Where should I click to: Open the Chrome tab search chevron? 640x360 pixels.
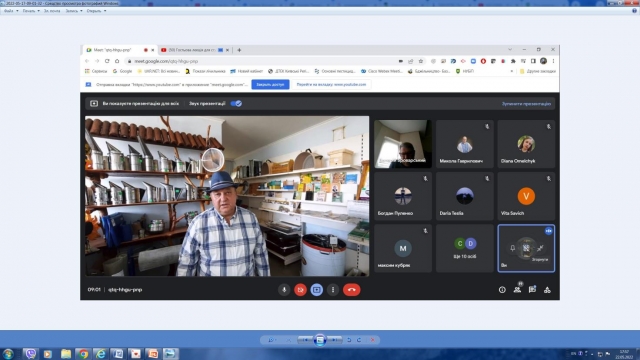coord(510,49)
